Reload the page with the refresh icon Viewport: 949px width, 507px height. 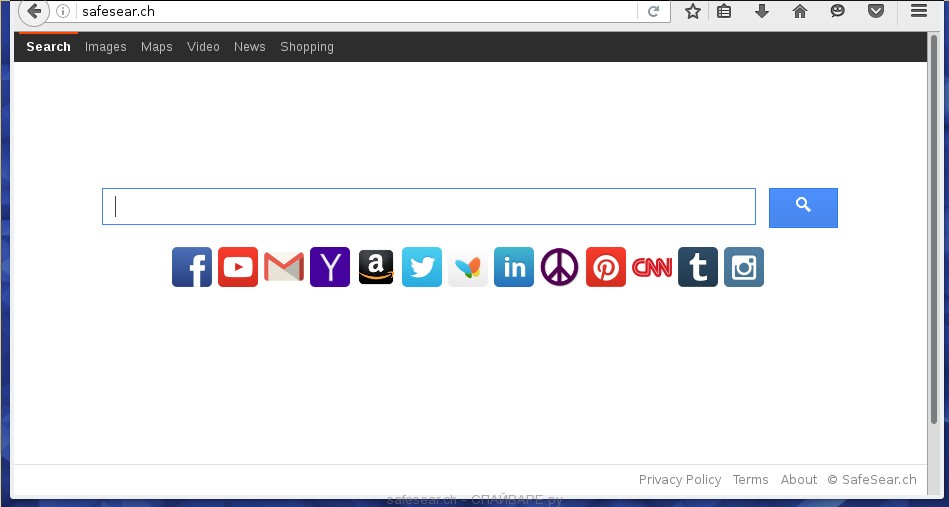653,11
